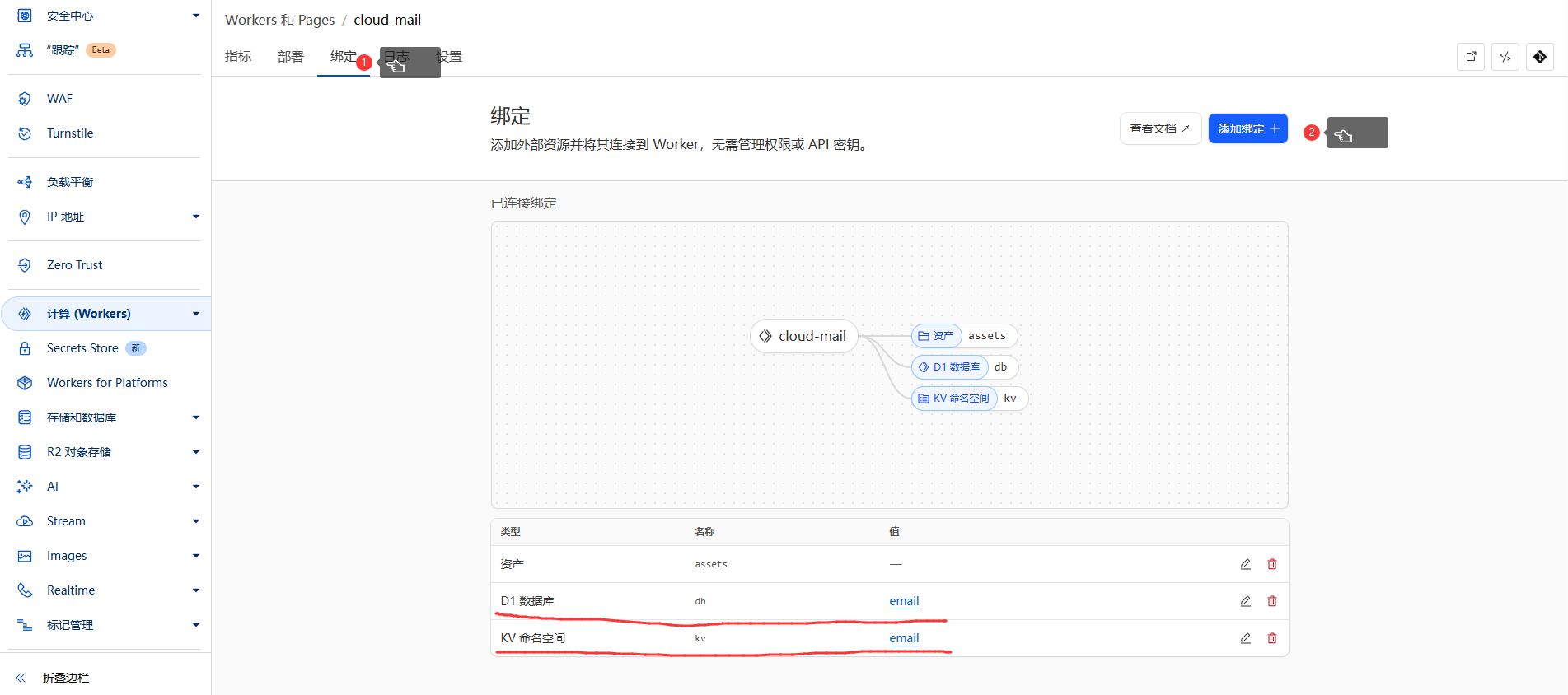Click the 添加绑定 button
Image resolution: width=1568 pixels, height=695 pixels.
(1247, 128)
